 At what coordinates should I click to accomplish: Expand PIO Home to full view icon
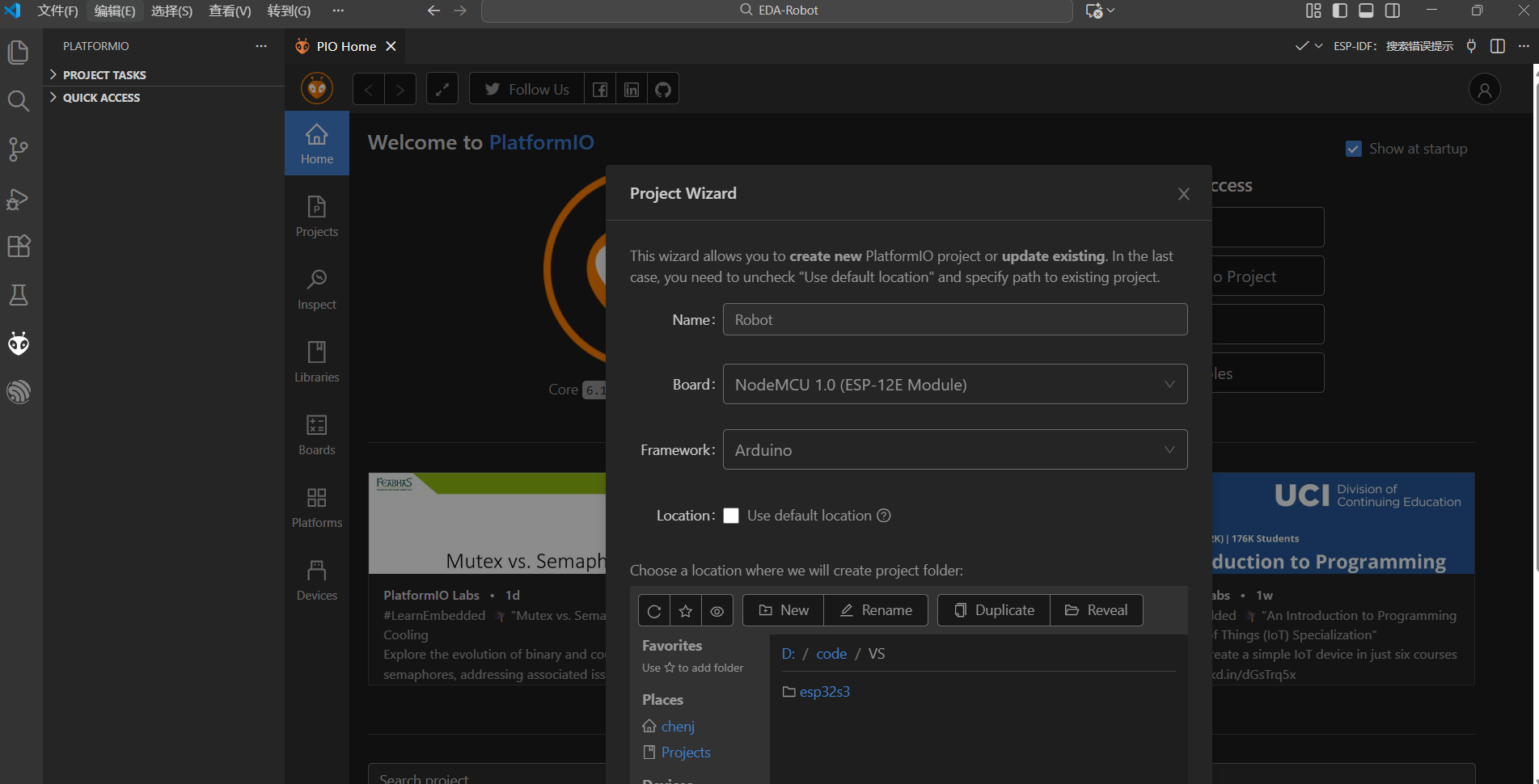[442, 89]
